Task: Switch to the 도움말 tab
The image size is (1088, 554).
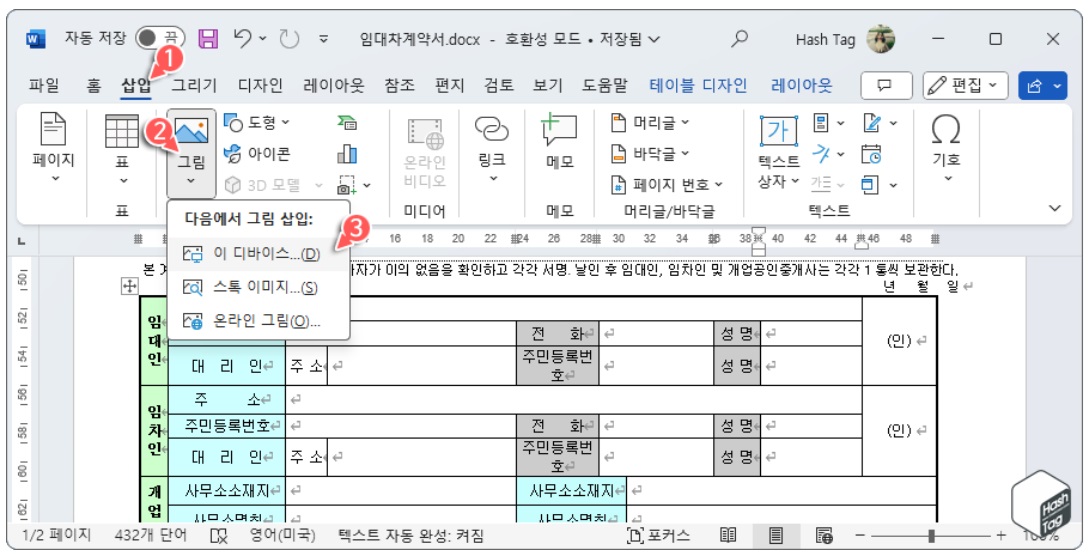Action: point(604,85)
